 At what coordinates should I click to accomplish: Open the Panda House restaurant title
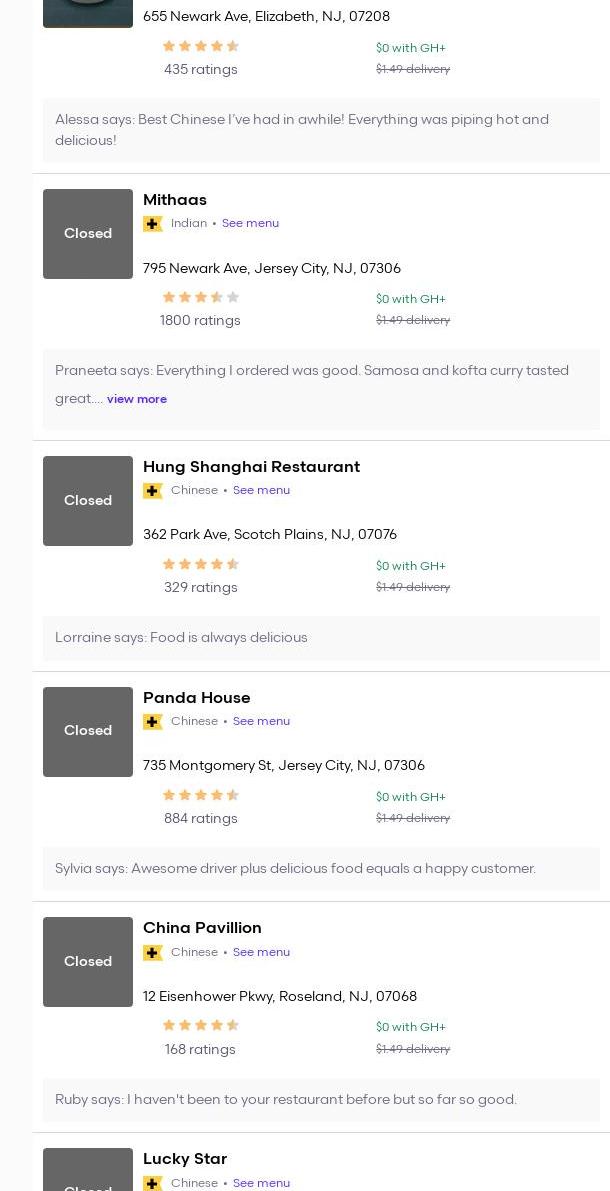197,698
